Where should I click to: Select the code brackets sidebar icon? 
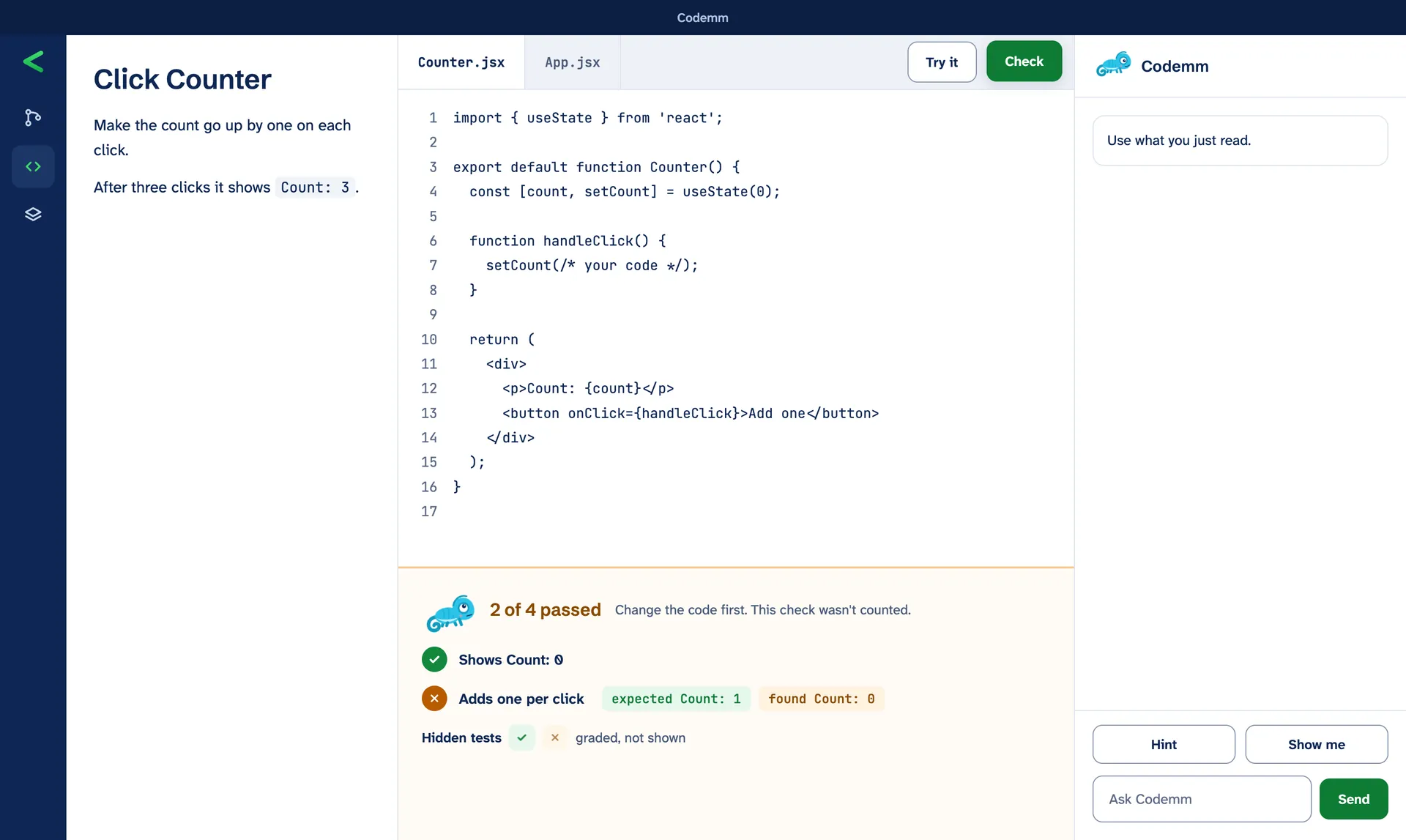tap(33, 166)
